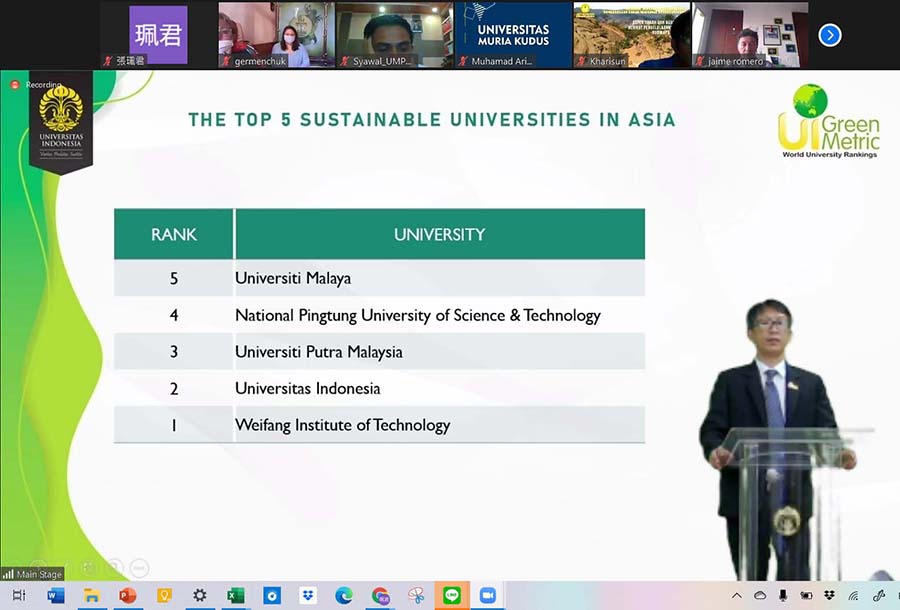Viewport: 900px width, 610px height.
Task: Switch to Zoom on the taskbar
Action: pyautogui.click(x=488, y=596)
